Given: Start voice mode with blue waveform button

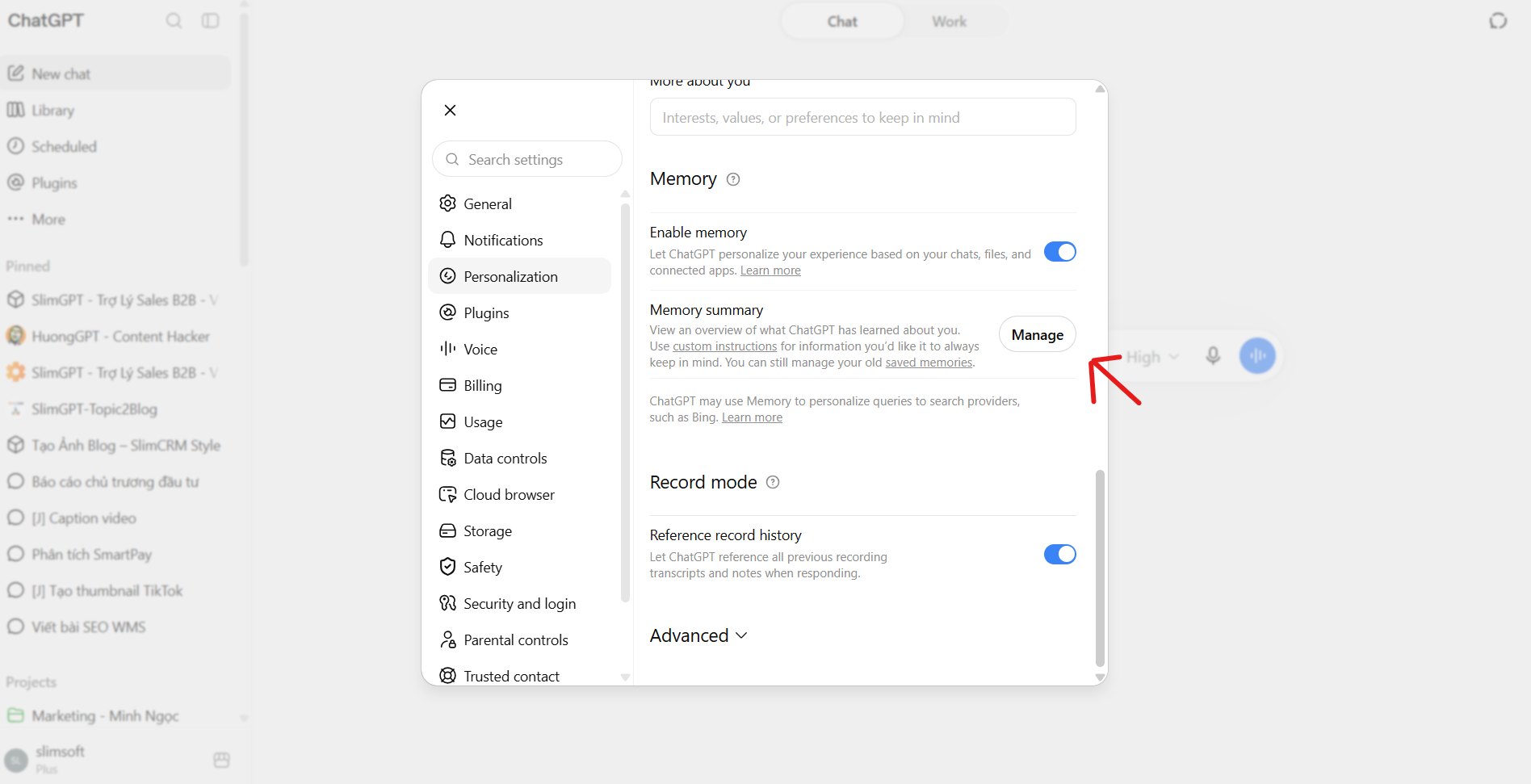Looking at the screenshot, I should point(1257,355).
